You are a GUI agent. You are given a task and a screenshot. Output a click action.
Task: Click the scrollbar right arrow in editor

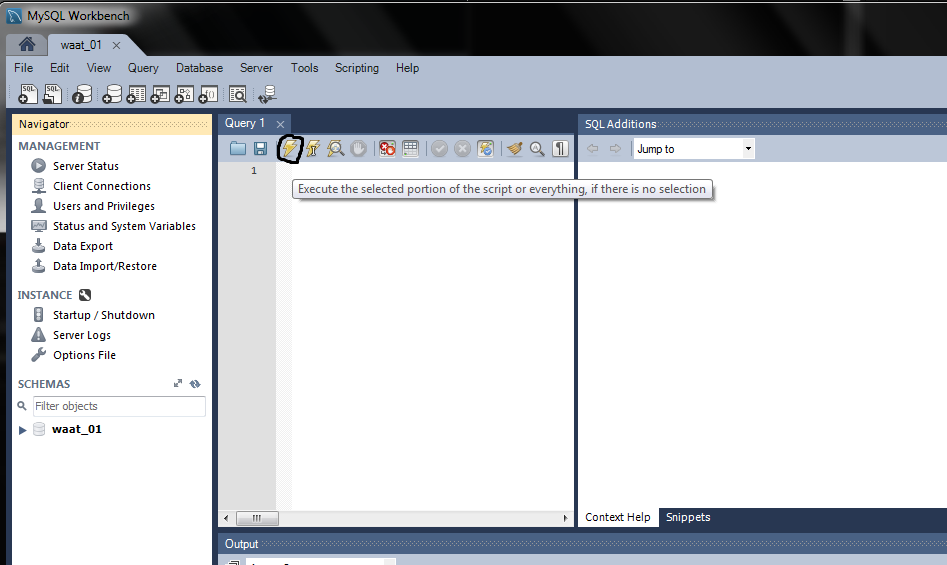click(x=565, y=518)
